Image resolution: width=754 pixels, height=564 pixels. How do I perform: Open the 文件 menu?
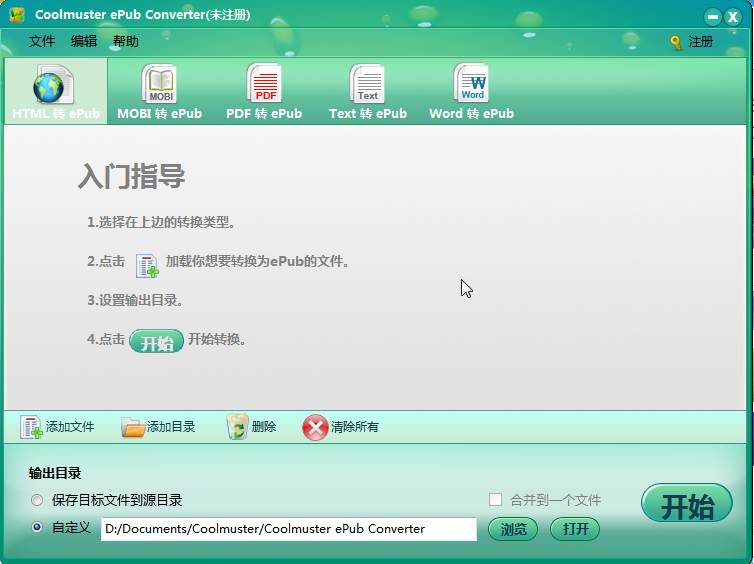click(x=42, y=41)
